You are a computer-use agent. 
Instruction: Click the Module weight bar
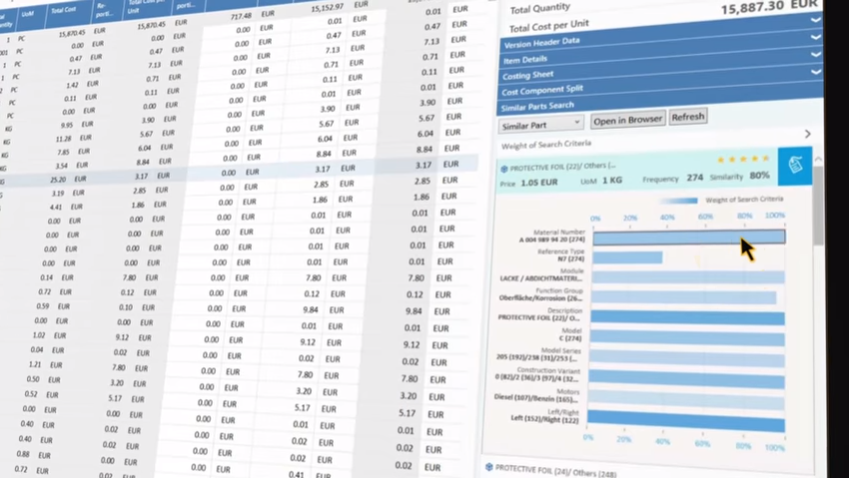(x=688, y=277)
